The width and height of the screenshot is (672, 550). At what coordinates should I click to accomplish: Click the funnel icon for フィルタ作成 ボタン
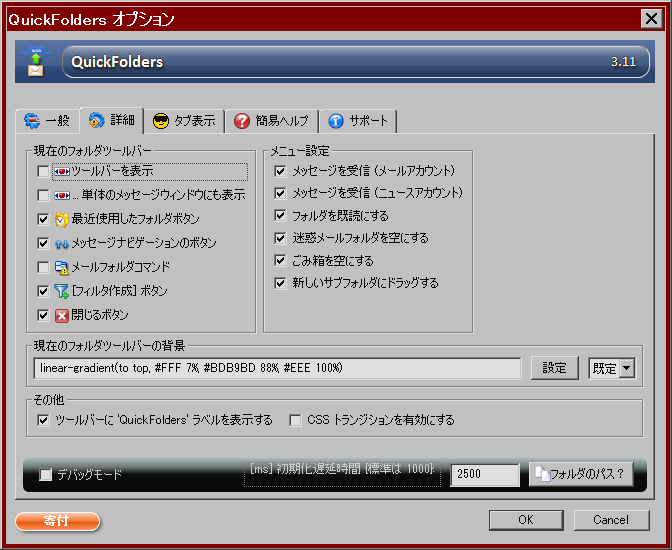(61, 292)
